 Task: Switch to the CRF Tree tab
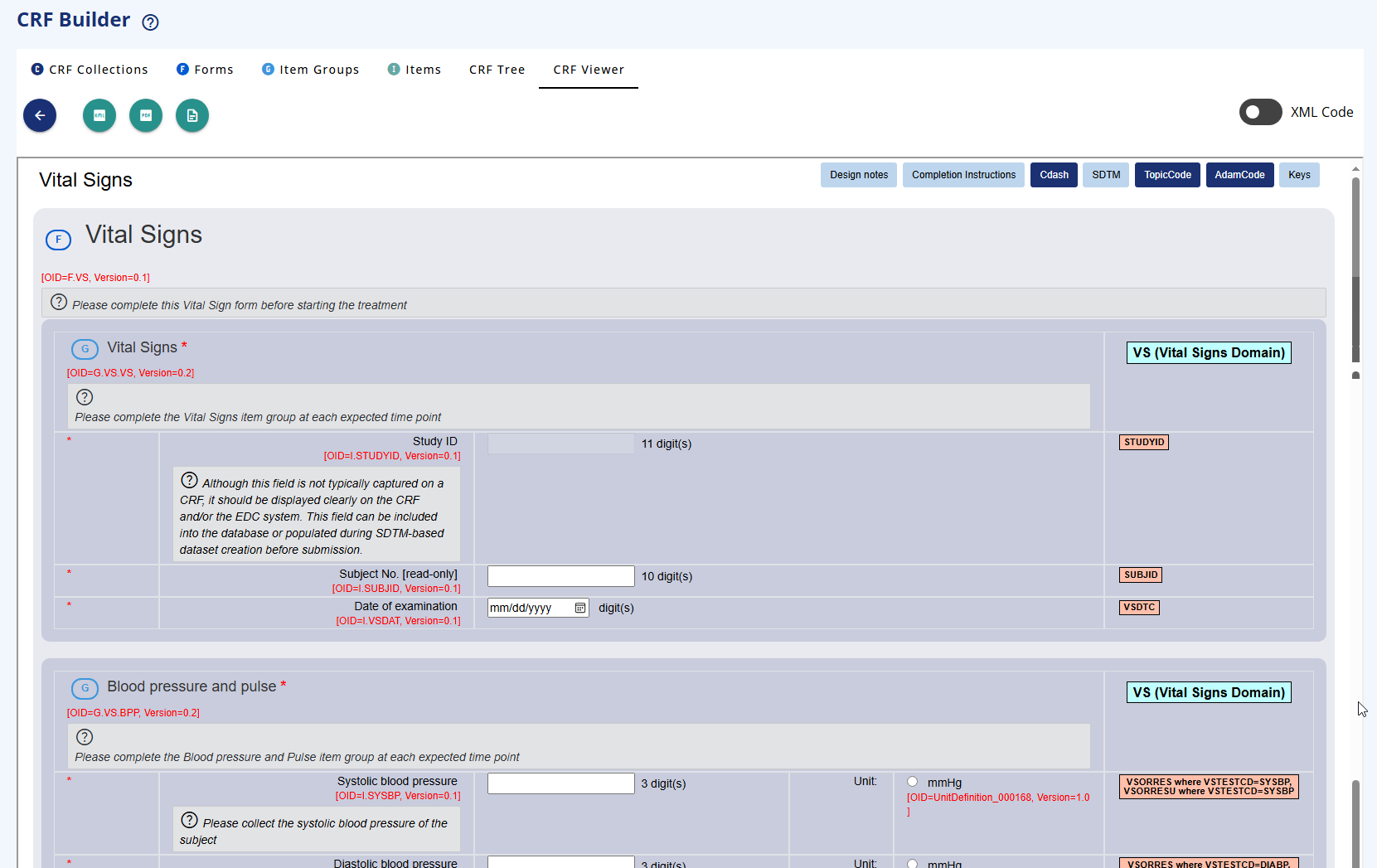pyautogui.click(x=497, y=70)
